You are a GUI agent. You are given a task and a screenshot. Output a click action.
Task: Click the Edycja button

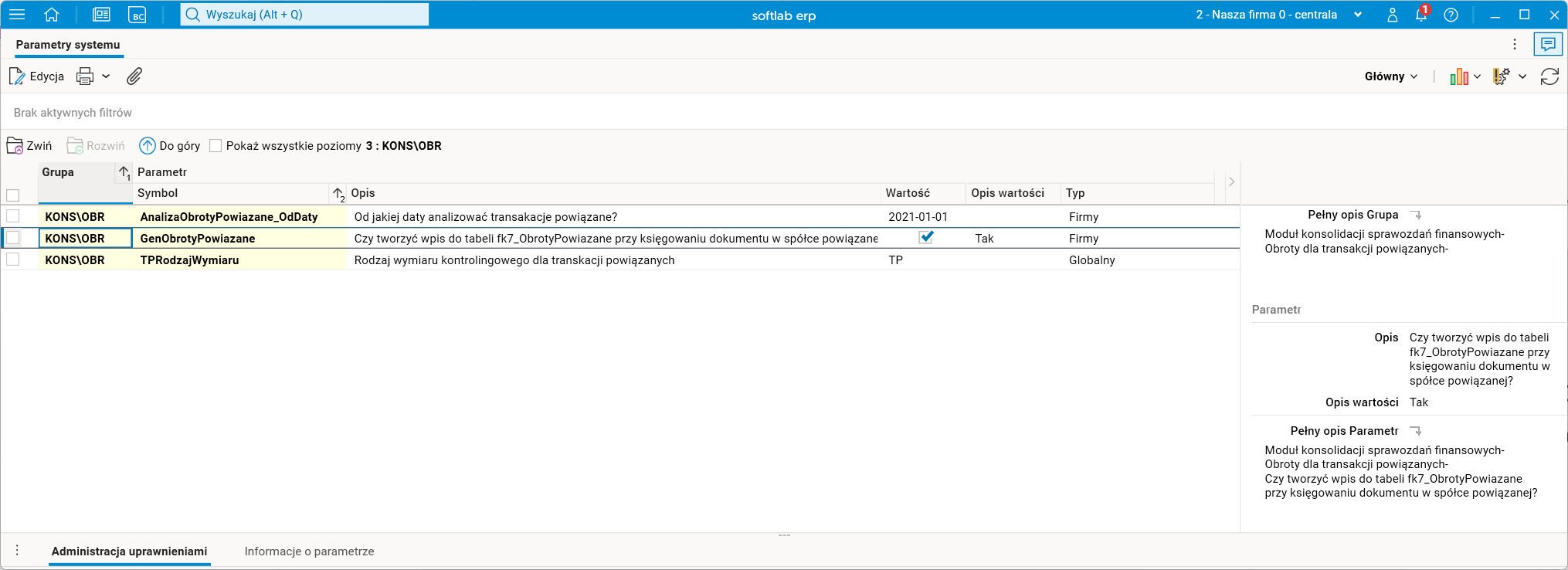point(36,76)
